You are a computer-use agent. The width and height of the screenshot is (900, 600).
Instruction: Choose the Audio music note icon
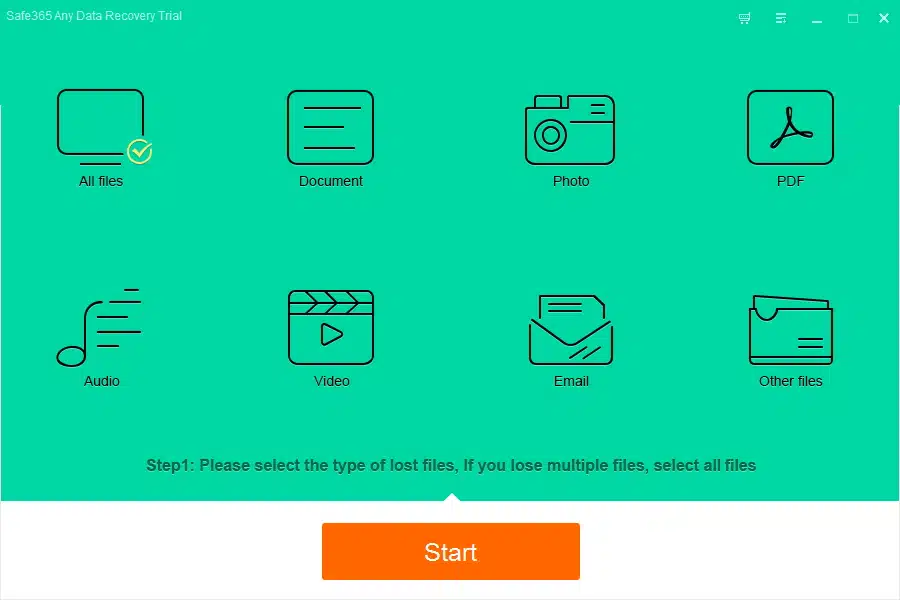[x=99, y=327]
